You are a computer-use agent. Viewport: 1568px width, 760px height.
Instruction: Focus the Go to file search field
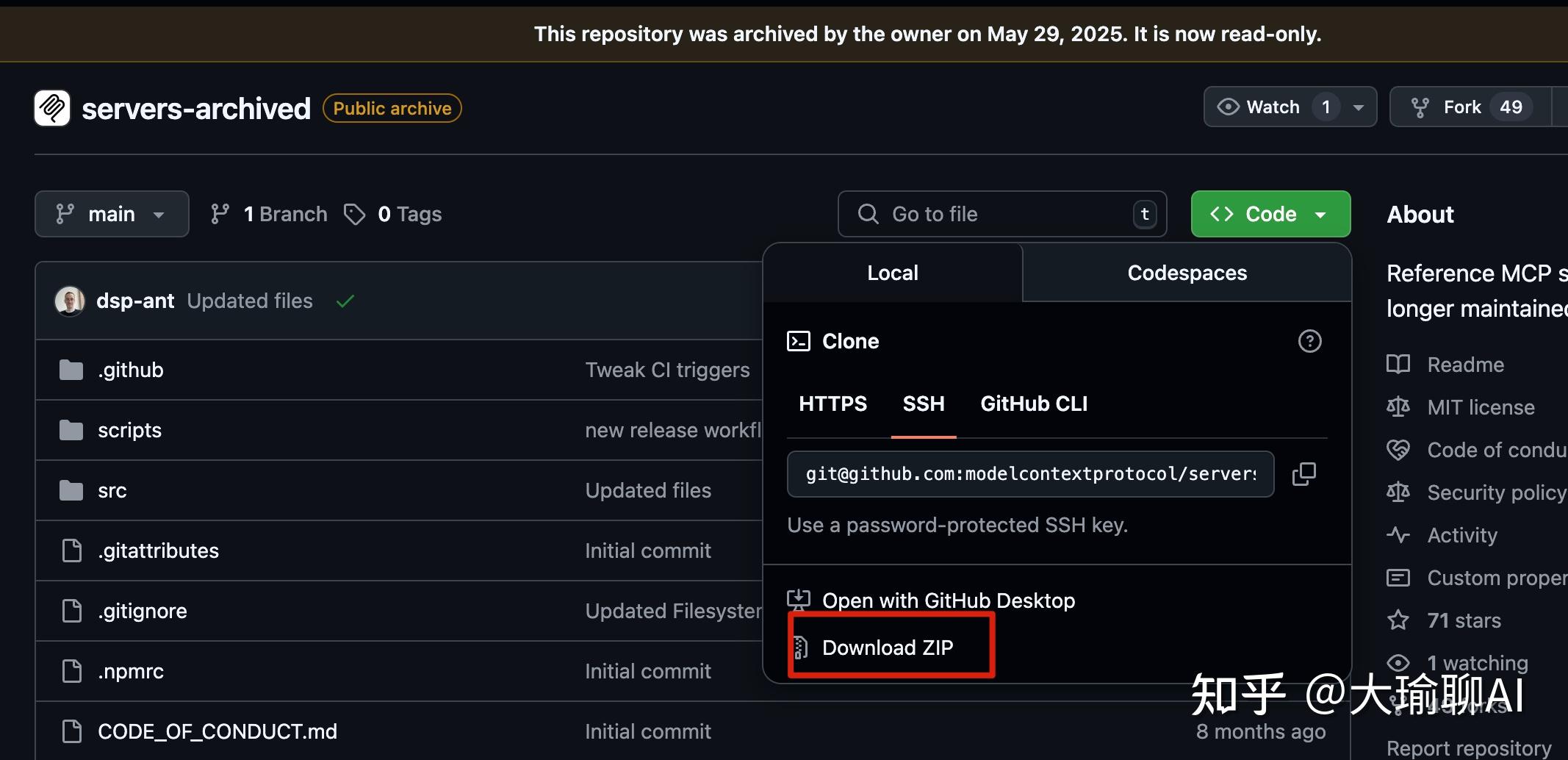click(1001, 214)
